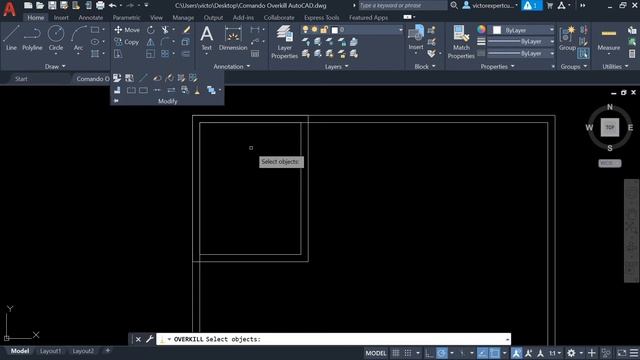The height and width of the screenshot is (360, 640).
Task: Select the Mirror tool icon
Action: pyautogui.click(x=151, y=42)
